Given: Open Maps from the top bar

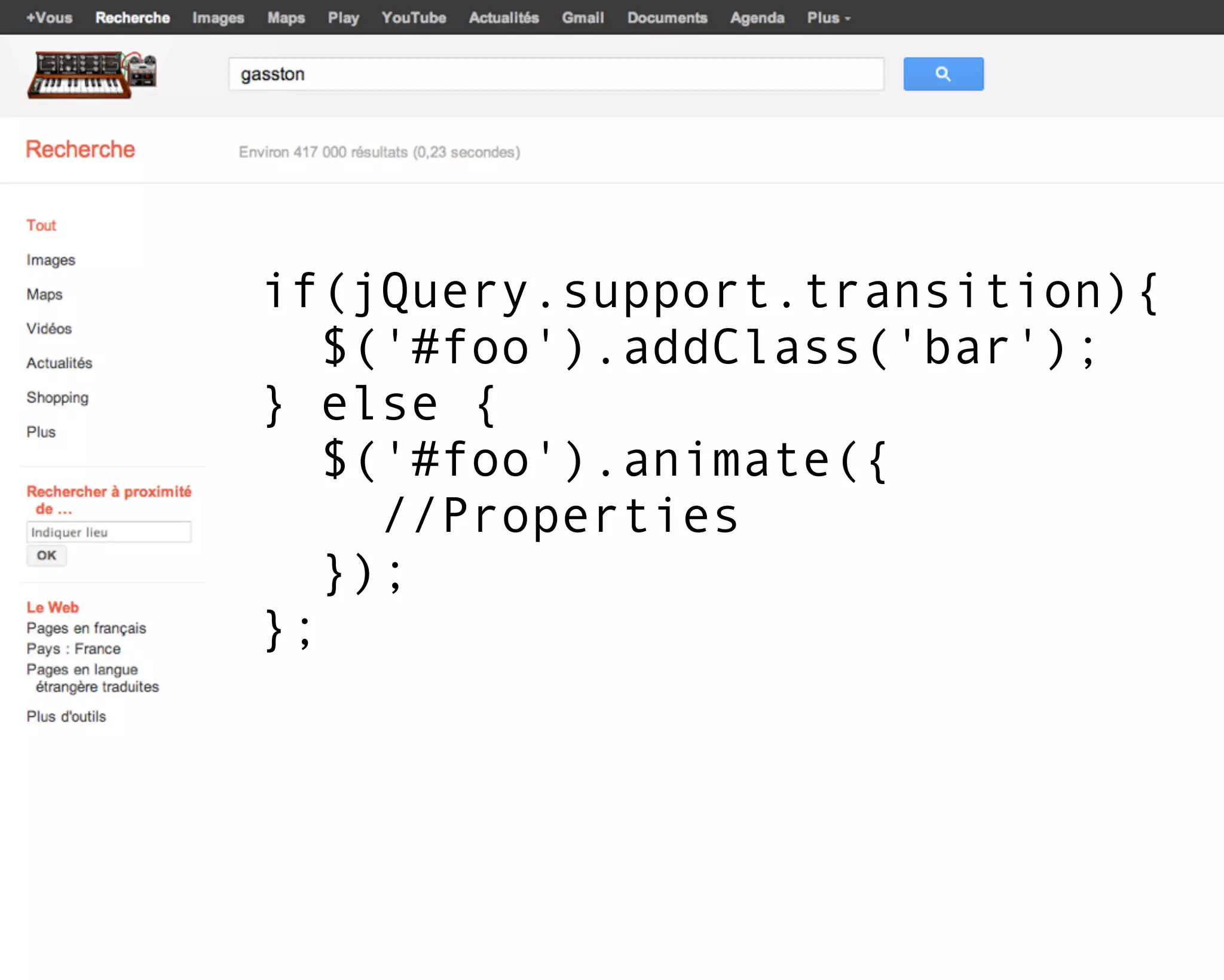Looking at the screenshot, I should (286, 18).
